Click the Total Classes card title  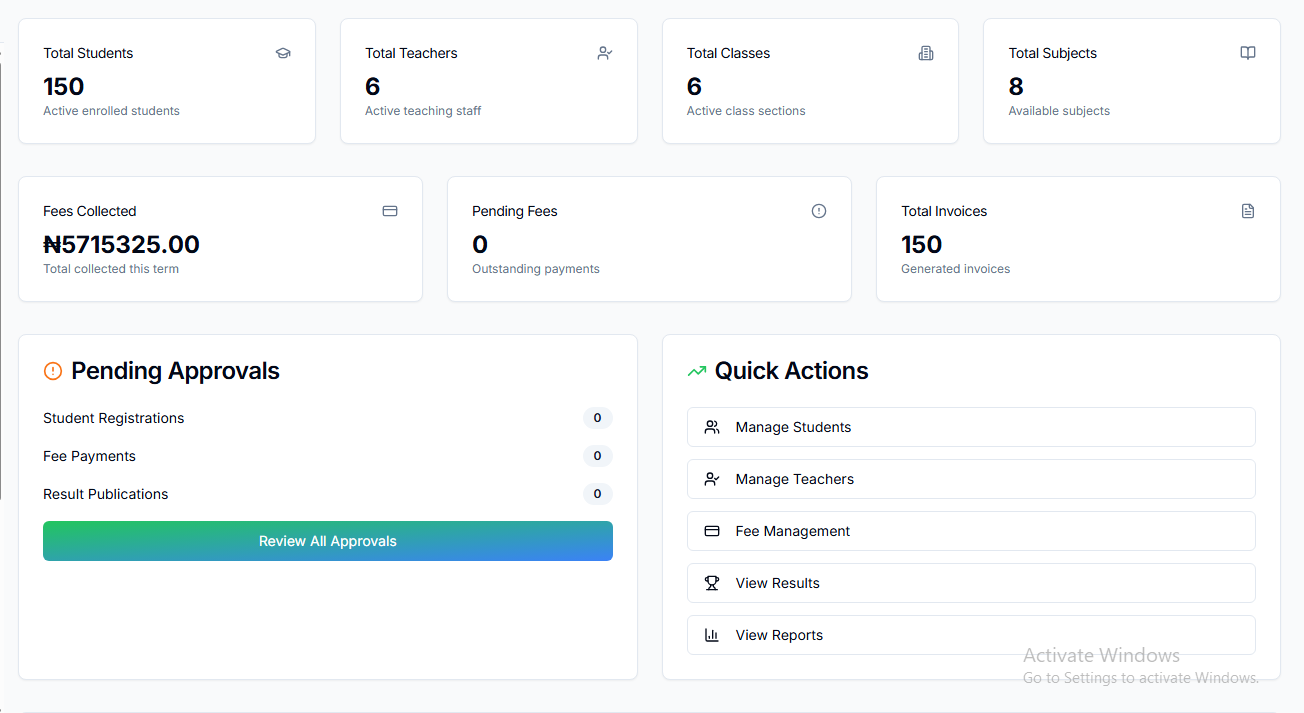pyautogui.click(x=728, y=53)
